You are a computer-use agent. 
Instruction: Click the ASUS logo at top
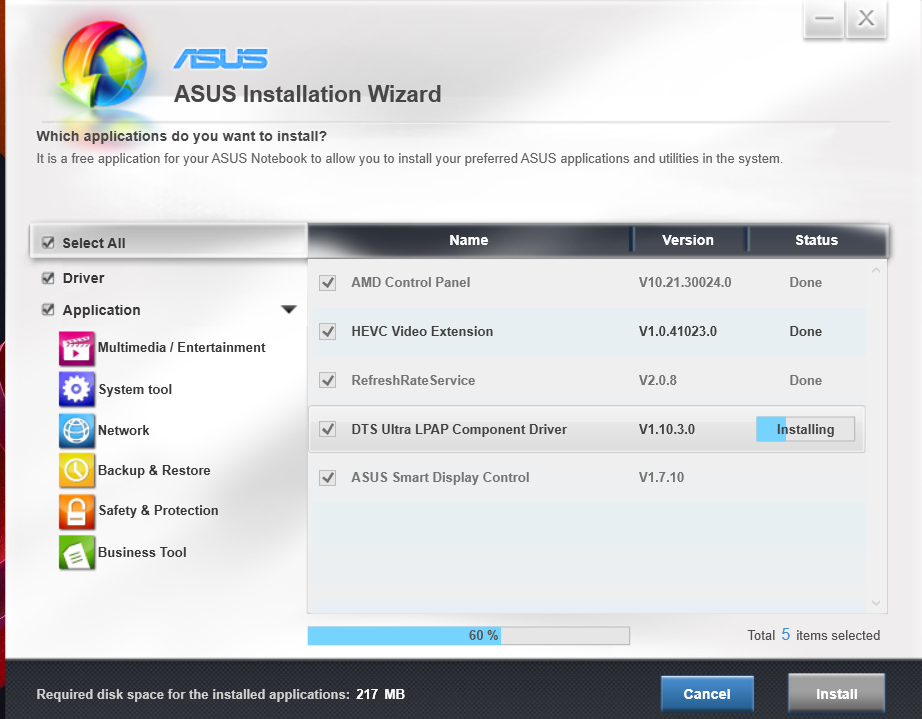point(221,59)
